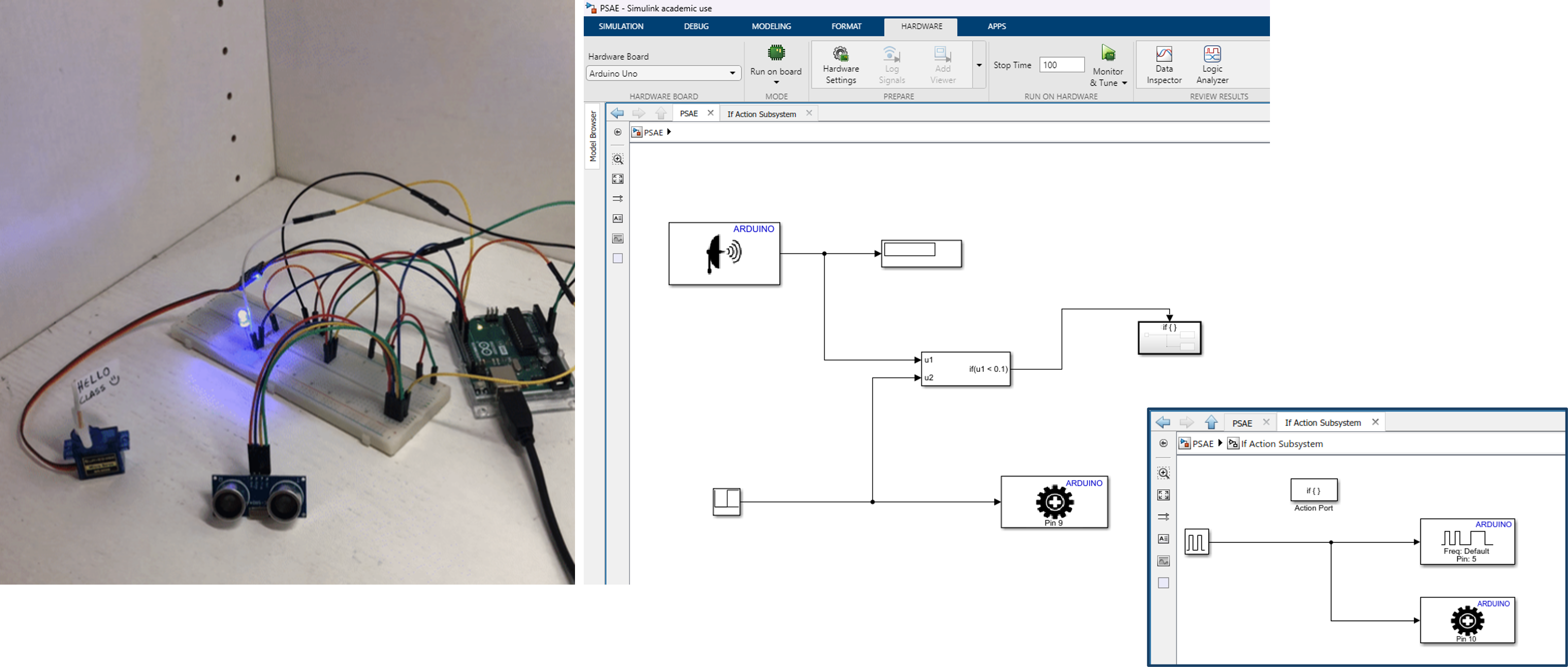This screenshot has width=1568, height=667.
Task: Open the Data Inspector
Action: 1164,65
